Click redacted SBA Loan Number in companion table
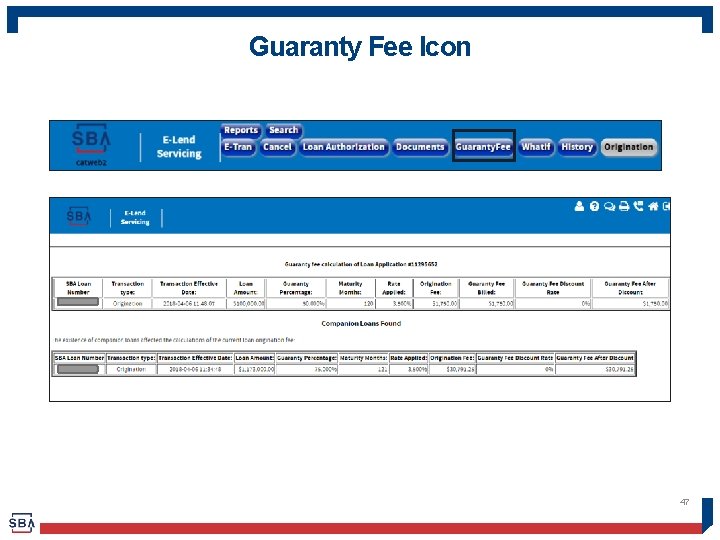Screen dimensions: 720x540 (x=78, y=369)
